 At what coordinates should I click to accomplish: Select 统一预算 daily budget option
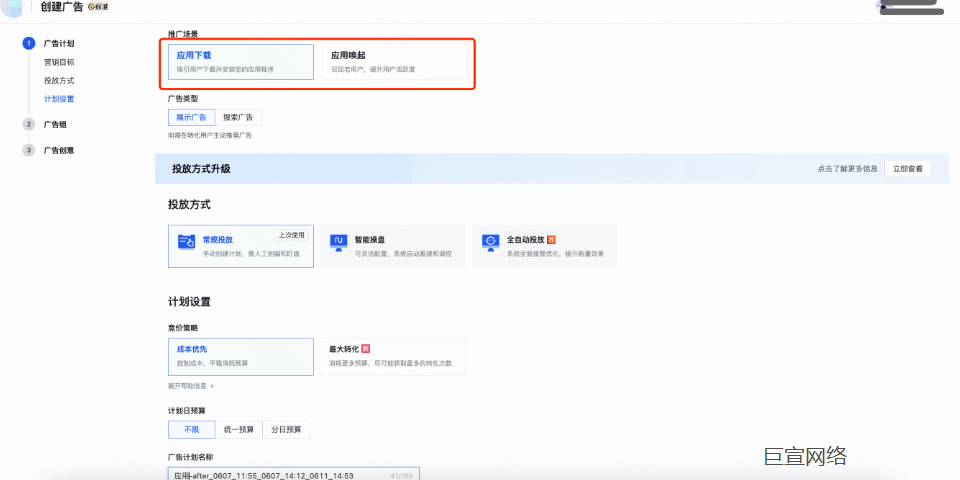click(x=238, y=429)
